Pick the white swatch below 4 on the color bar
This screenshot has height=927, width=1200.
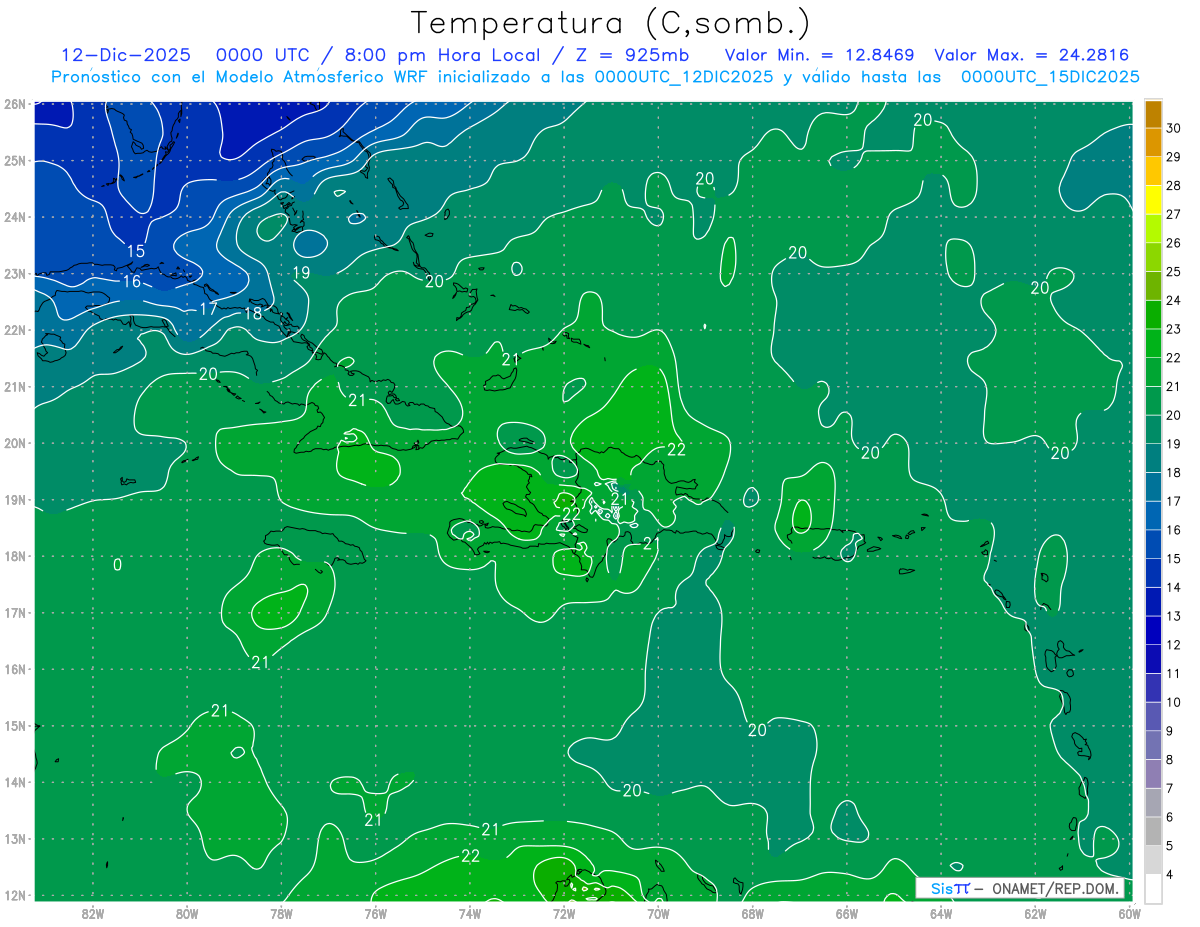tap(1153, 888)
